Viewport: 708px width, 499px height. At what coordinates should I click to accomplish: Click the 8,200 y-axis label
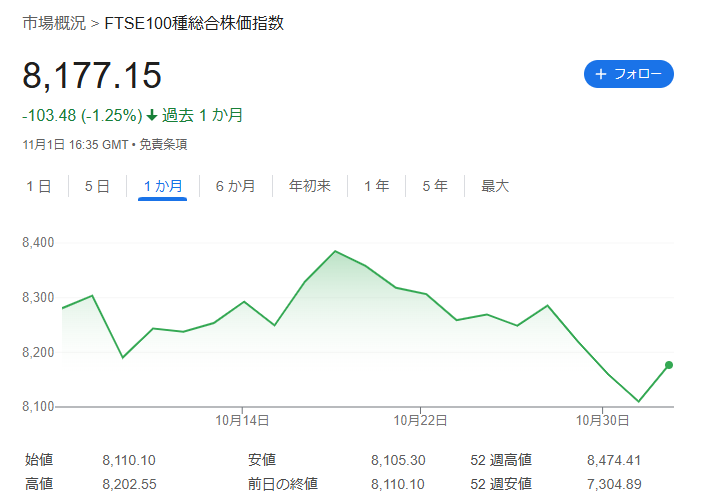tap(38, 352)
